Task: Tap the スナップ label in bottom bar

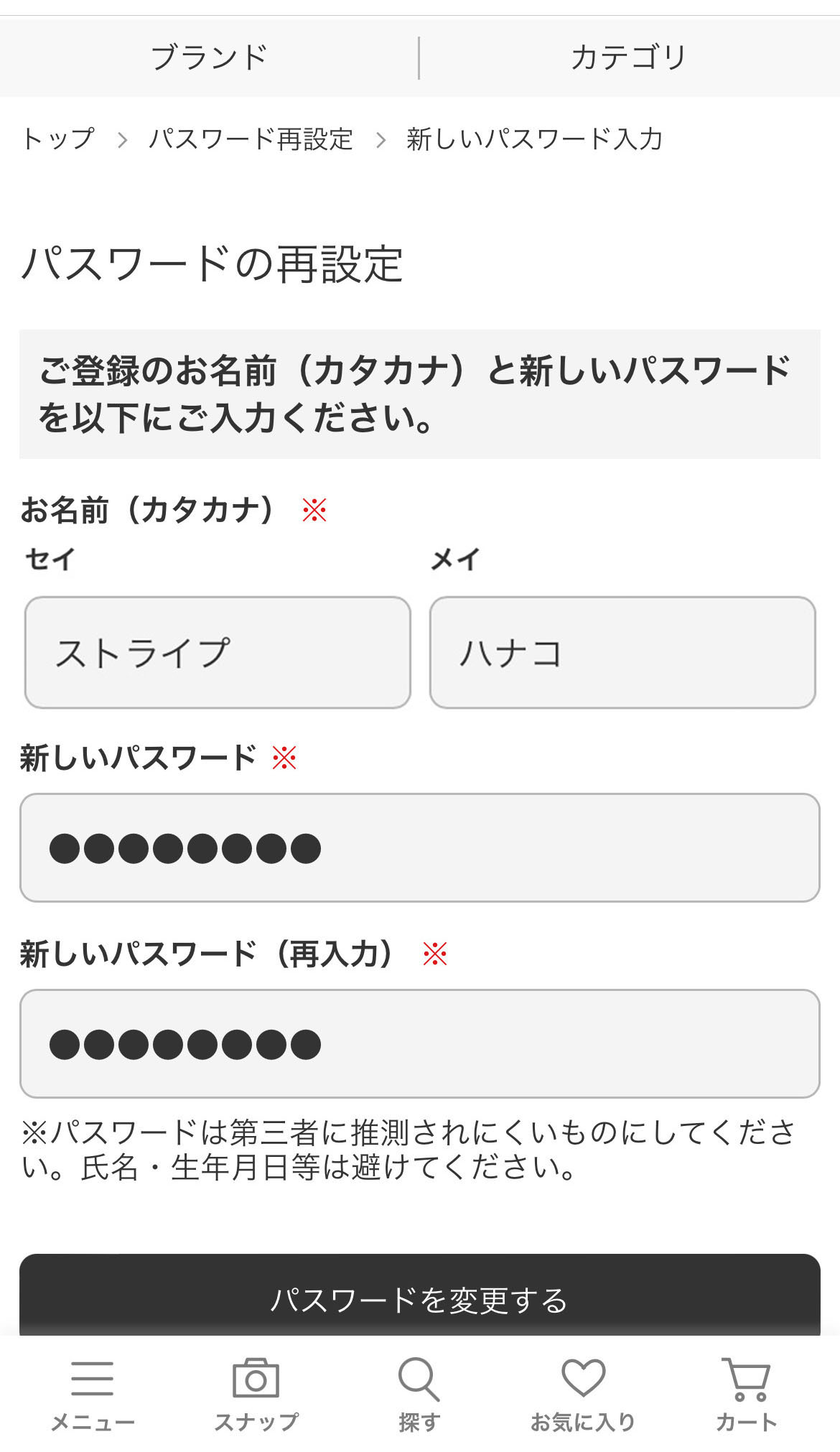Action: pyautogui.click(x=256, y=1422)
